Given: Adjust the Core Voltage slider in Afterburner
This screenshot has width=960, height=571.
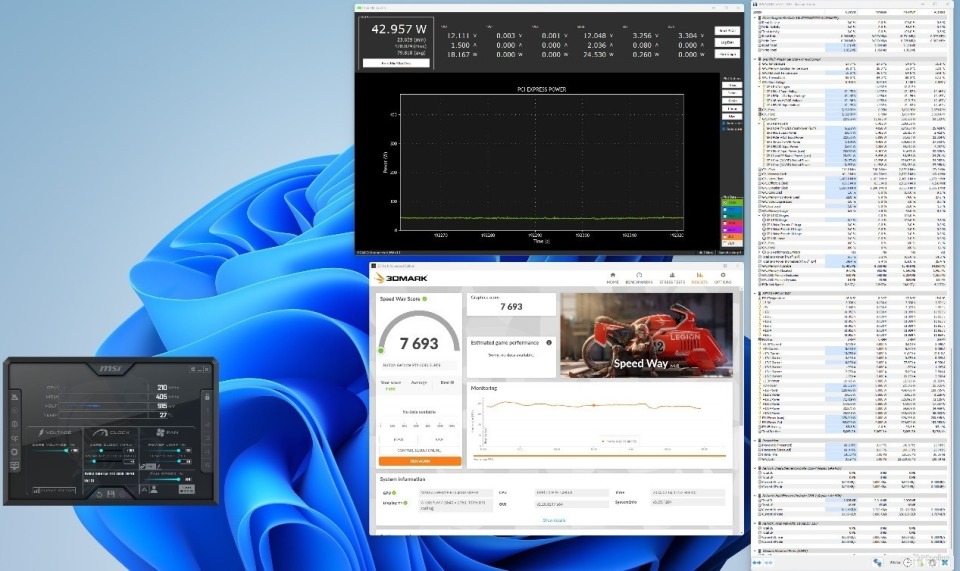Looking at the screenshot, I should click(50, 450).
